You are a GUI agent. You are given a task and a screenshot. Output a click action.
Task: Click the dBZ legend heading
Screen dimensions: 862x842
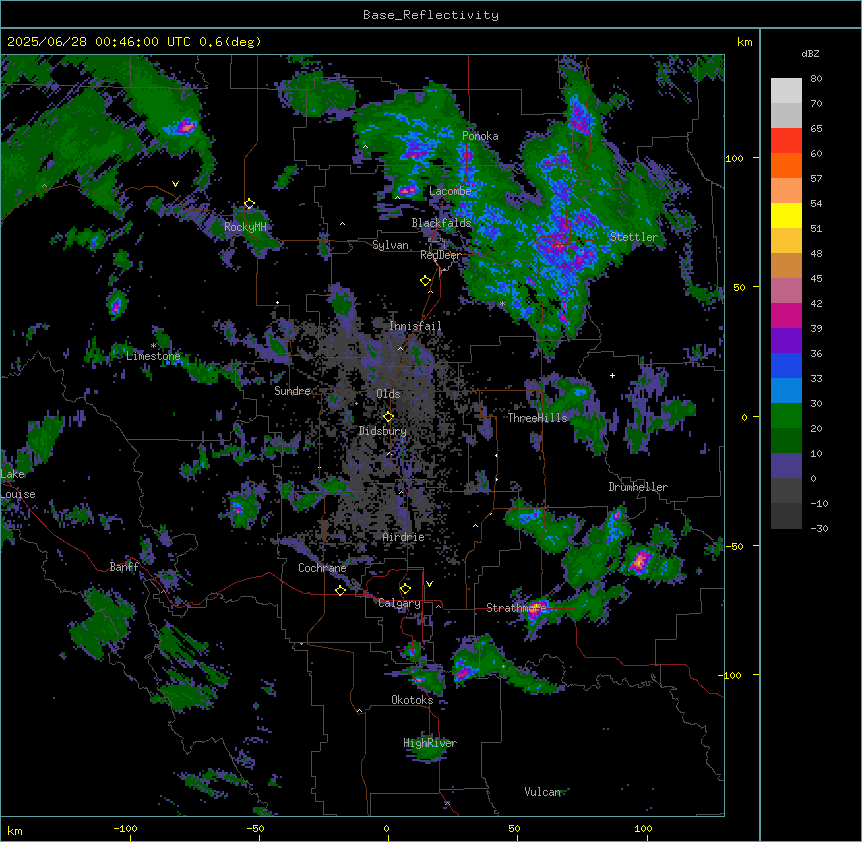810,54
